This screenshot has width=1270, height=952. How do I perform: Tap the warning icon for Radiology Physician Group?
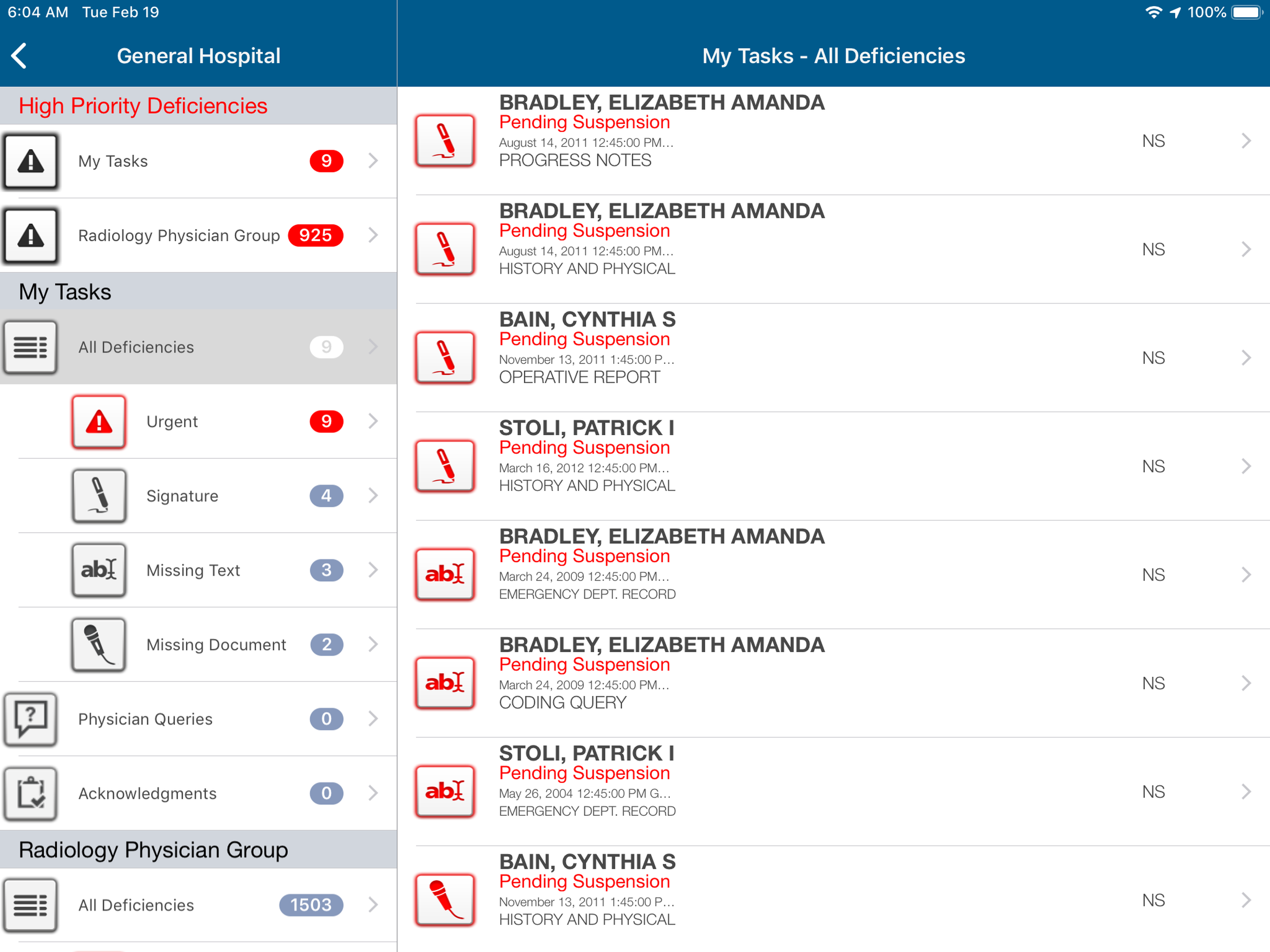31,235
